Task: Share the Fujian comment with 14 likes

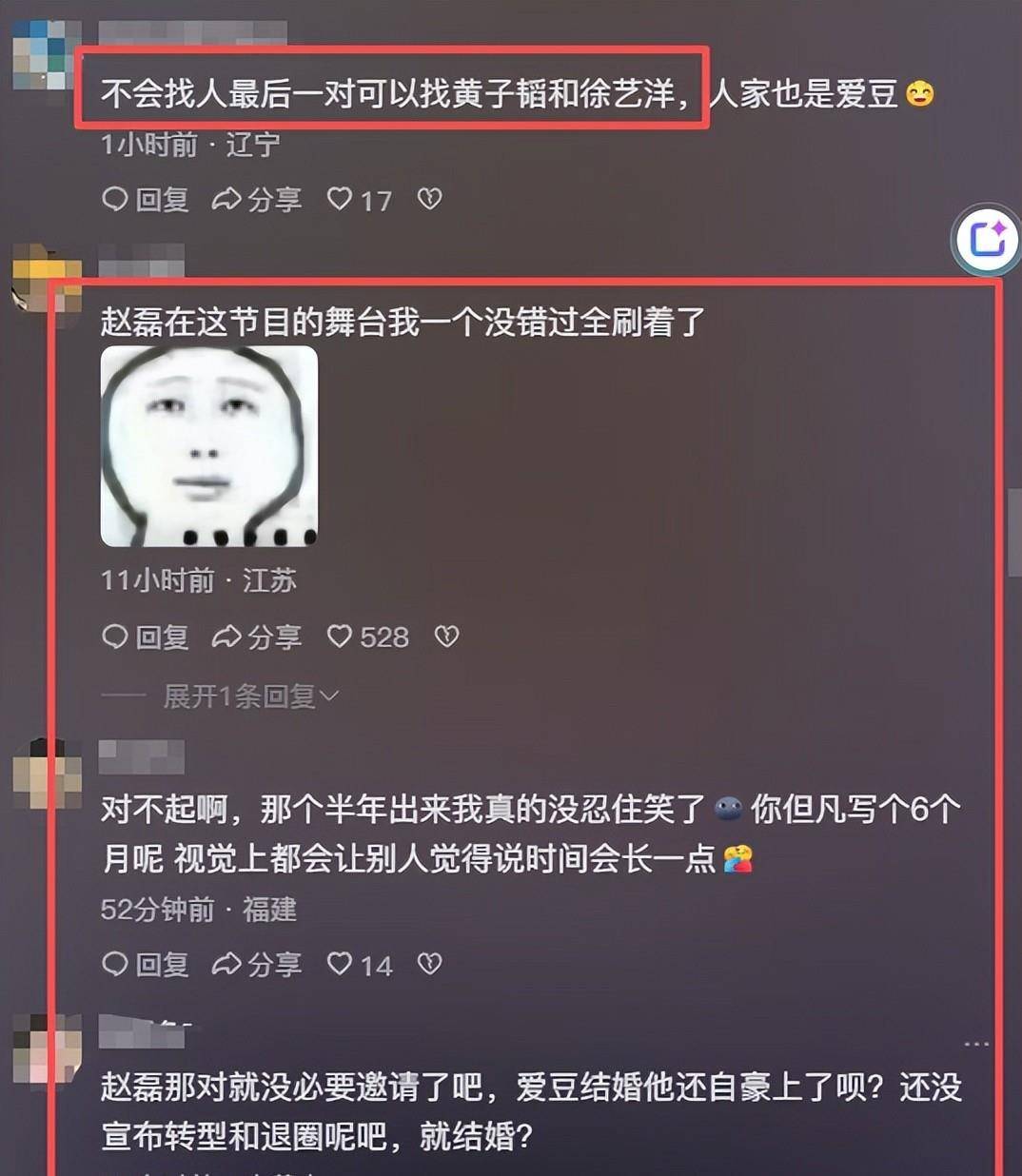Action: (256, 964)
